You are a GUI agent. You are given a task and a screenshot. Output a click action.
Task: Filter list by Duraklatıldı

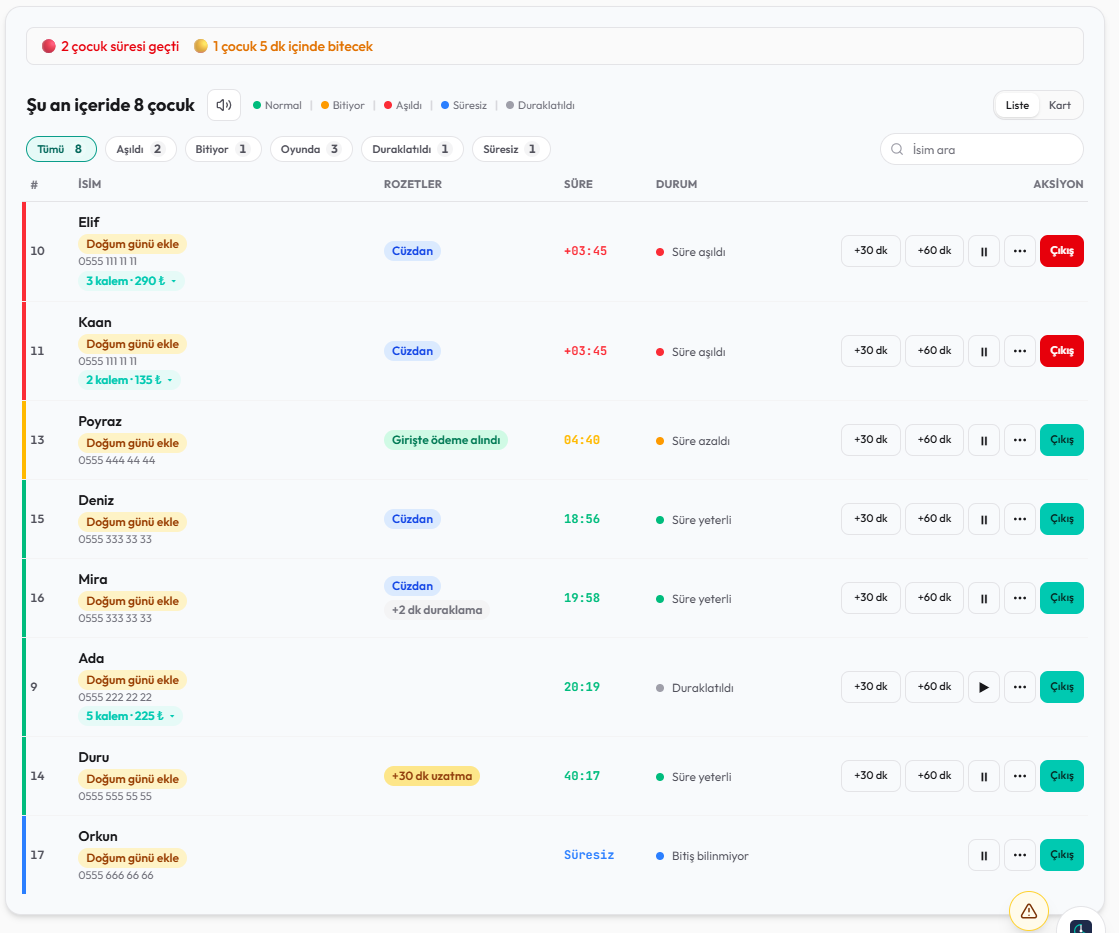(412, 149)
